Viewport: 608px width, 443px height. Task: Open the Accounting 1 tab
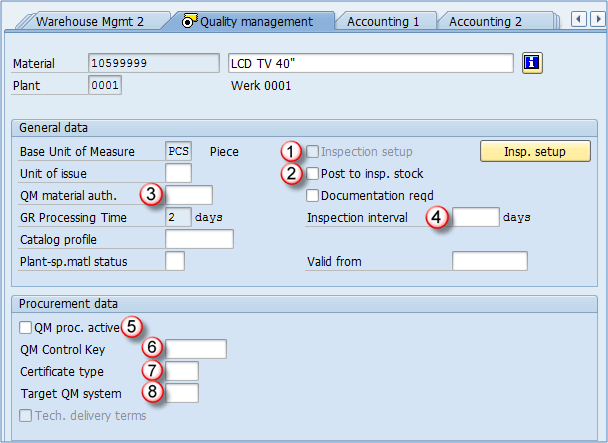click(x=385, y=21)
